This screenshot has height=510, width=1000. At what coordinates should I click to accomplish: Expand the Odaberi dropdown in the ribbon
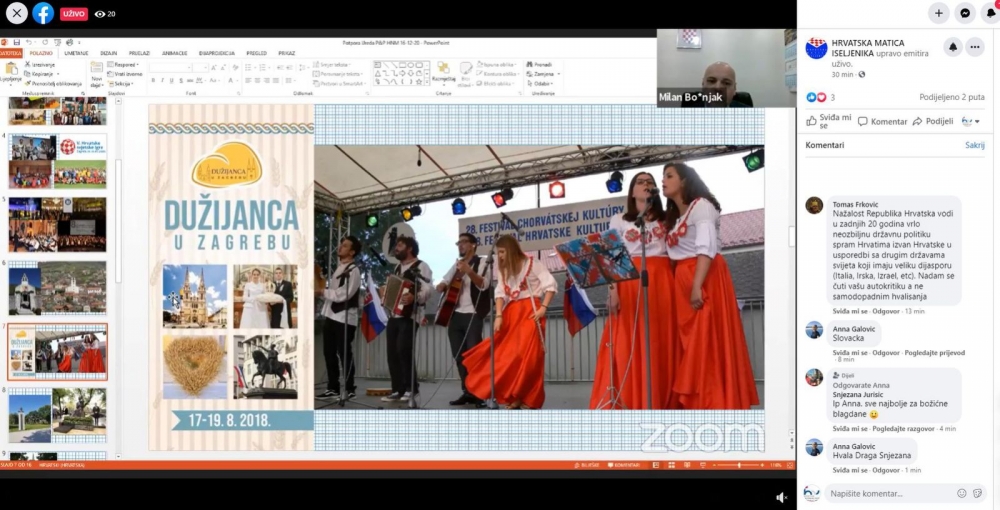[543, 84]
